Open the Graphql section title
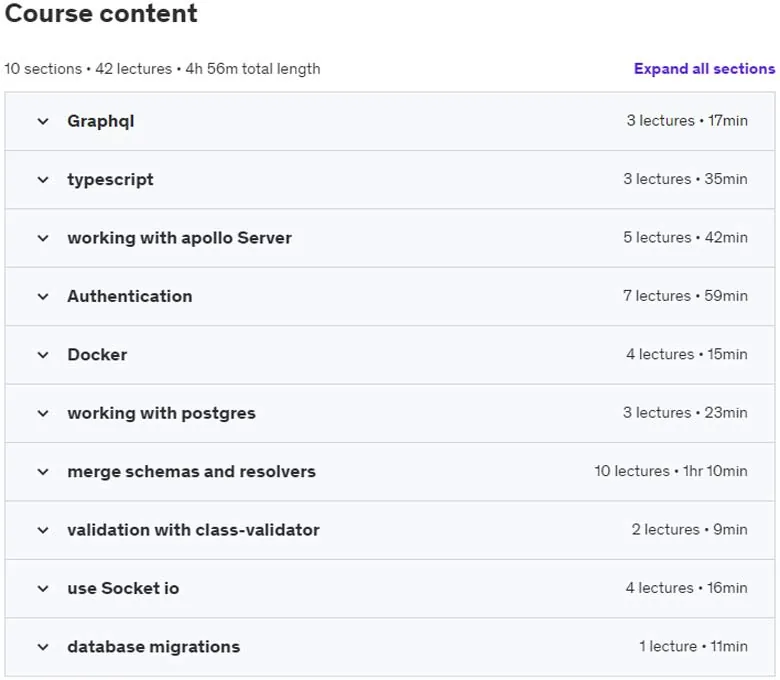Screen dimensions: 780x680 101,121
